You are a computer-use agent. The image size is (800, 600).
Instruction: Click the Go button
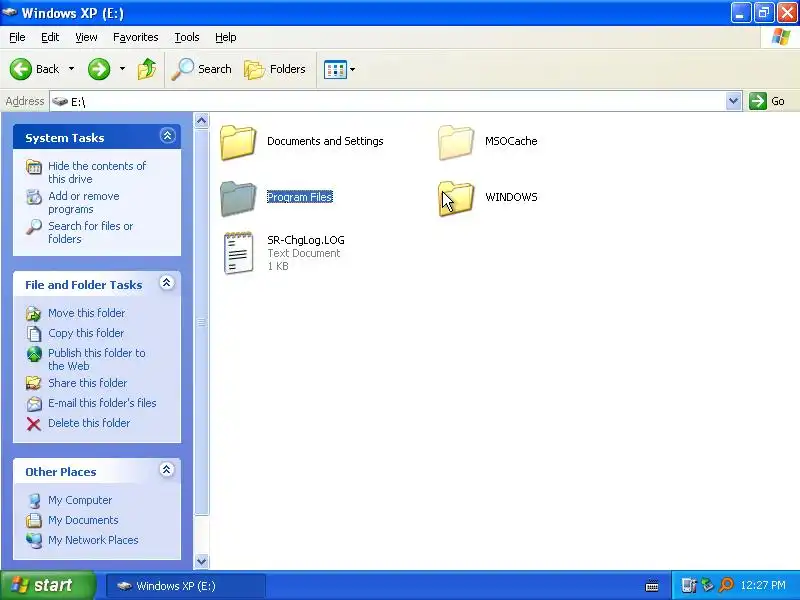[767, 101]
